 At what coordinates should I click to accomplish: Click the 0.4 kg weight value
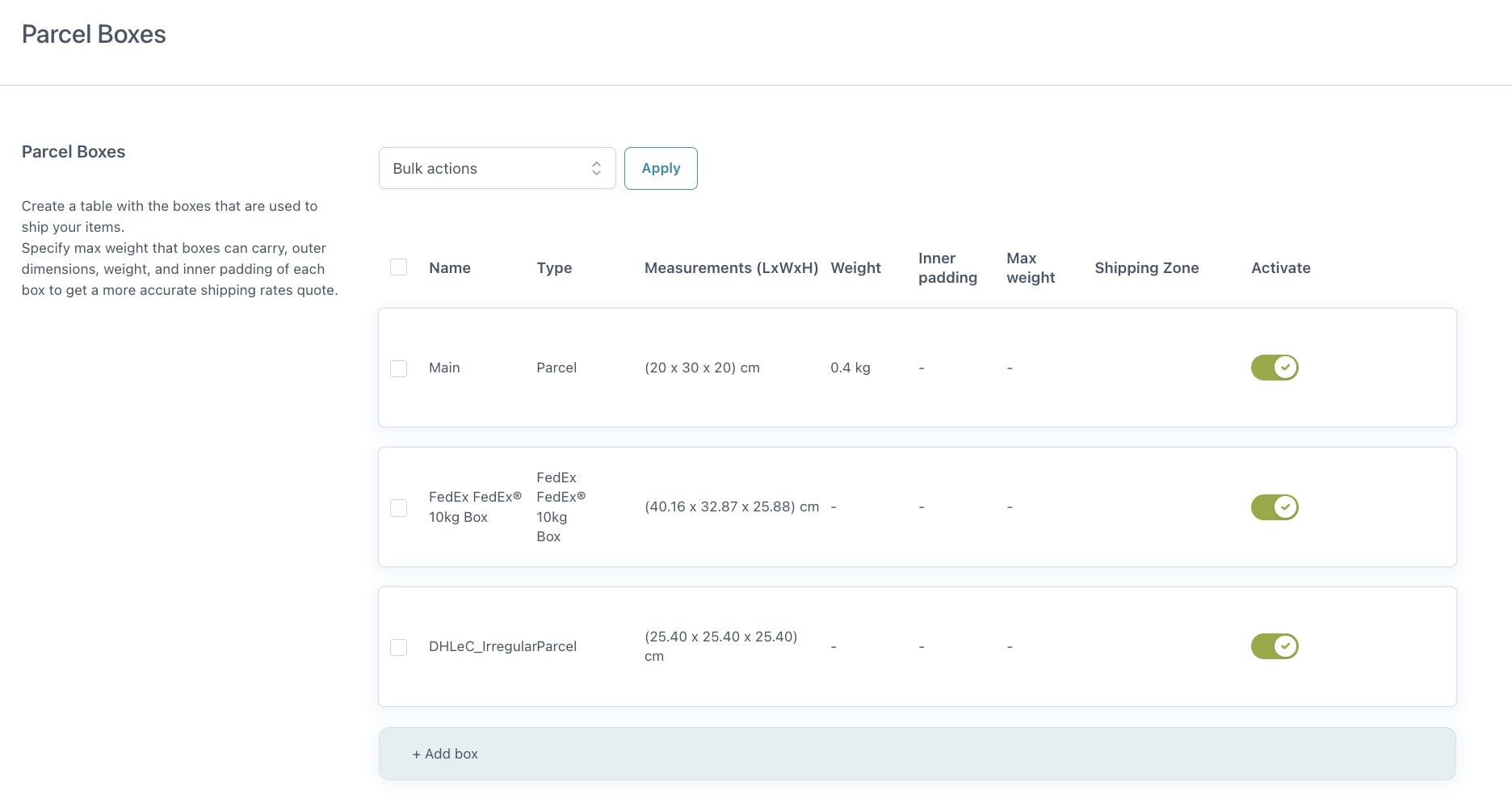point(850,368)
